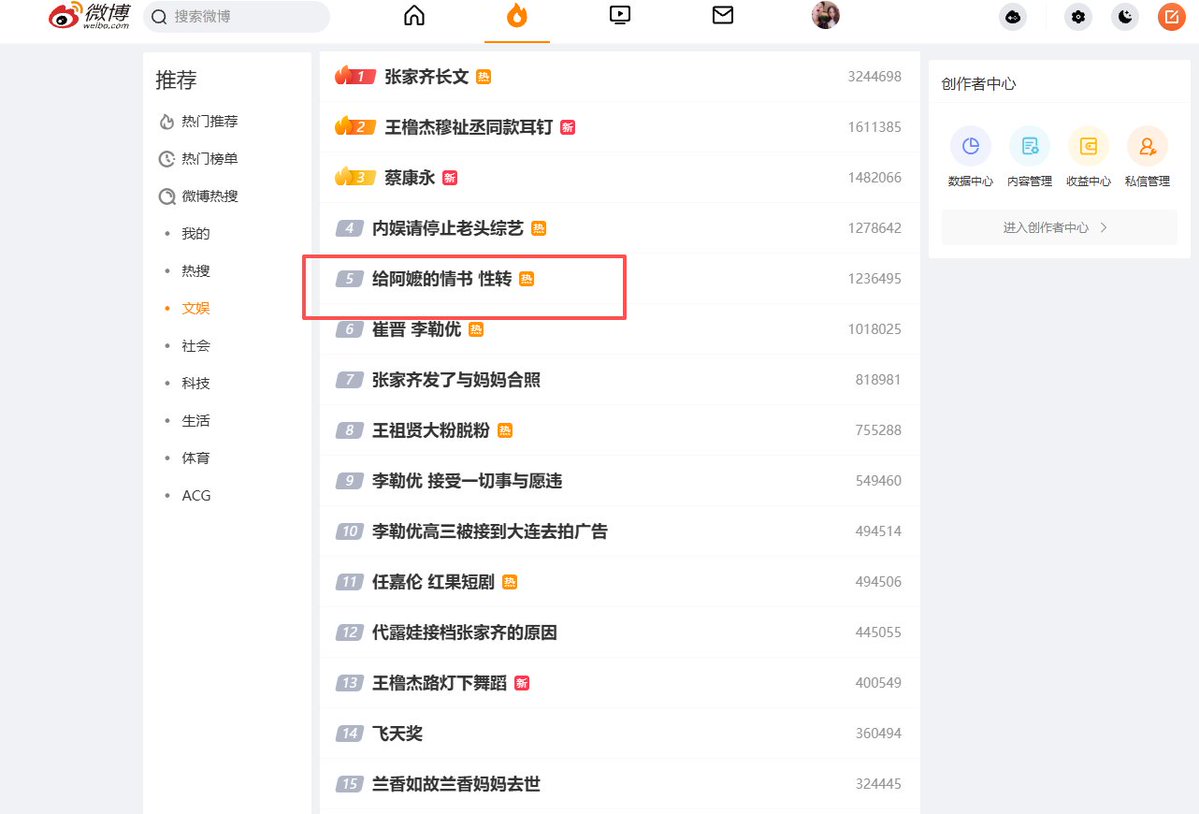Click the rank 4 number badge
This screenshot has height=814, width=1199.
[x=349, y=229]
